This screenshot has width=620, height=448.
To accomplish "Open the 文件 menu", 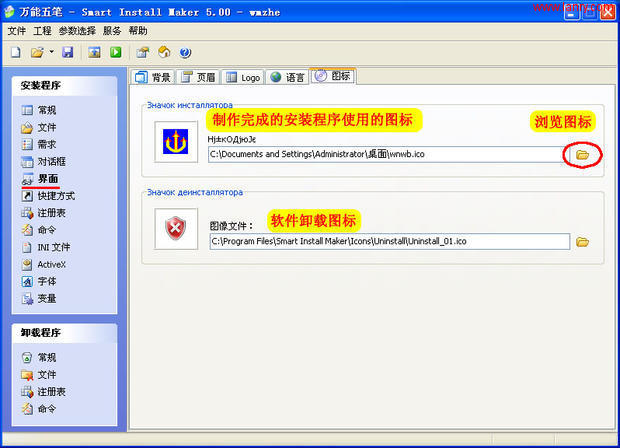I will 17,31.
